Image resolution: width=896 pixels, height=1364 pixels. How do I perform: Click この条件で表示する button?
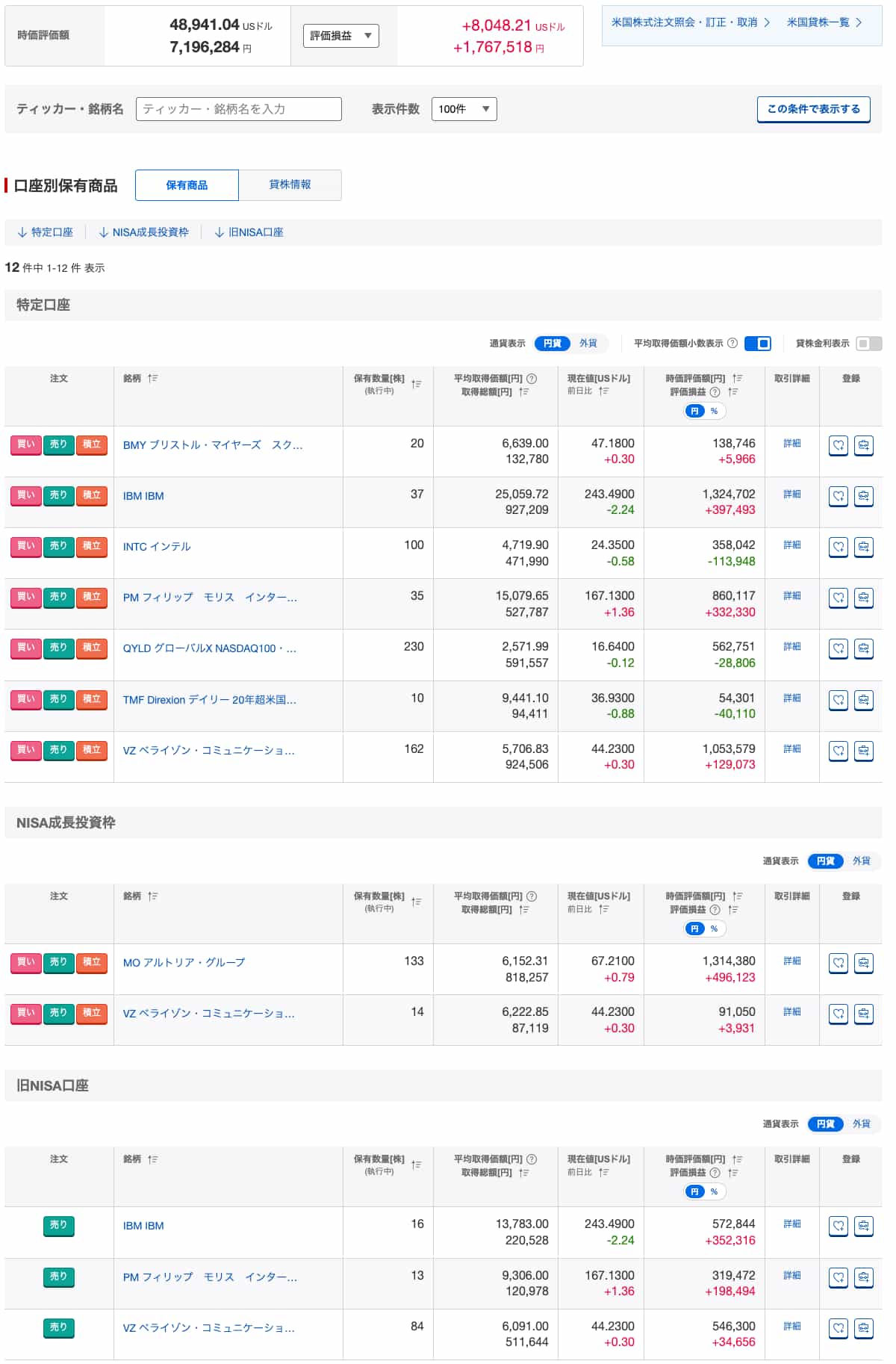(814, 109)
